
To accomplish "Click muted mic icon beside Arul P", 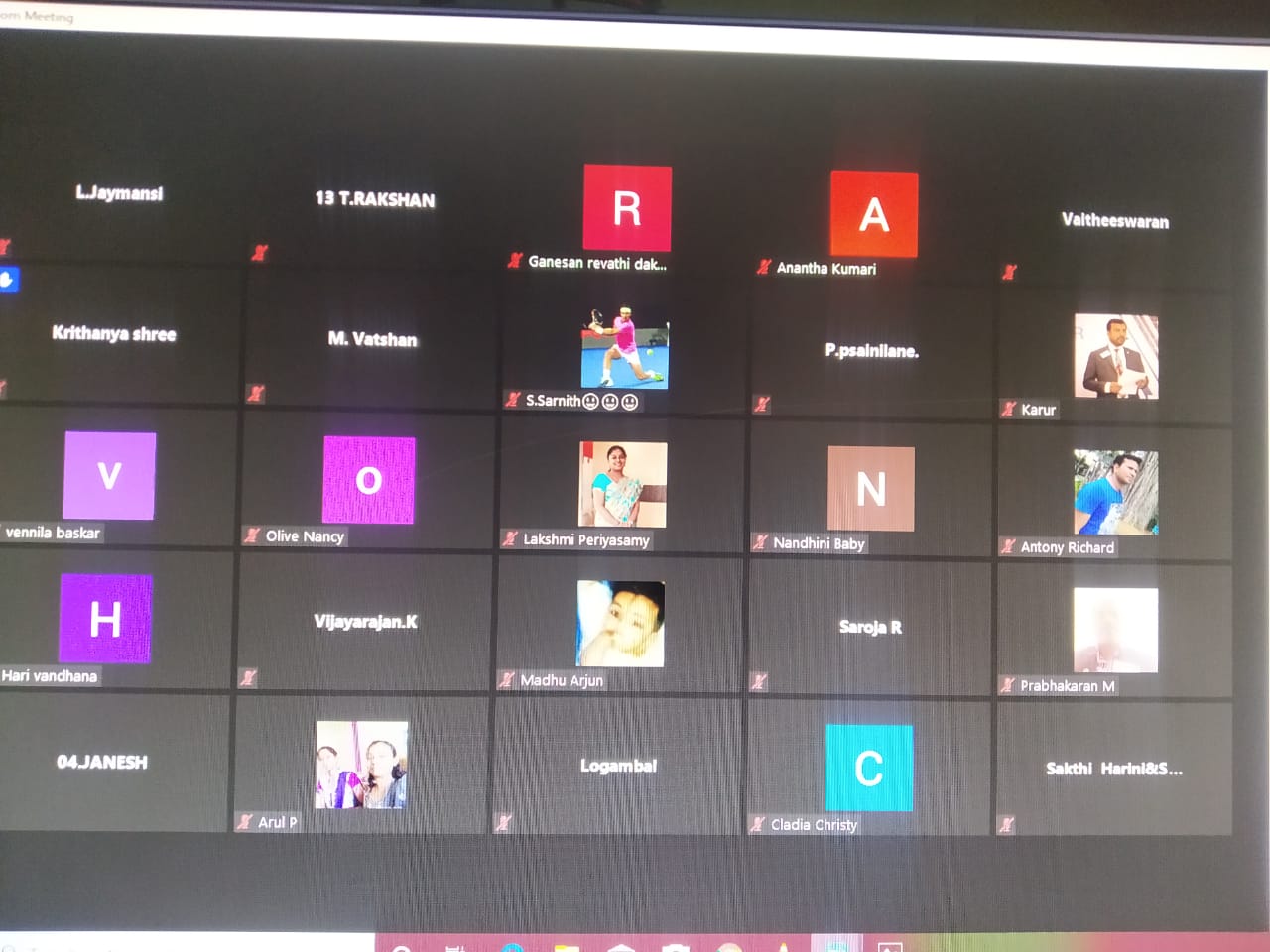I will click(x=244, y=821).
